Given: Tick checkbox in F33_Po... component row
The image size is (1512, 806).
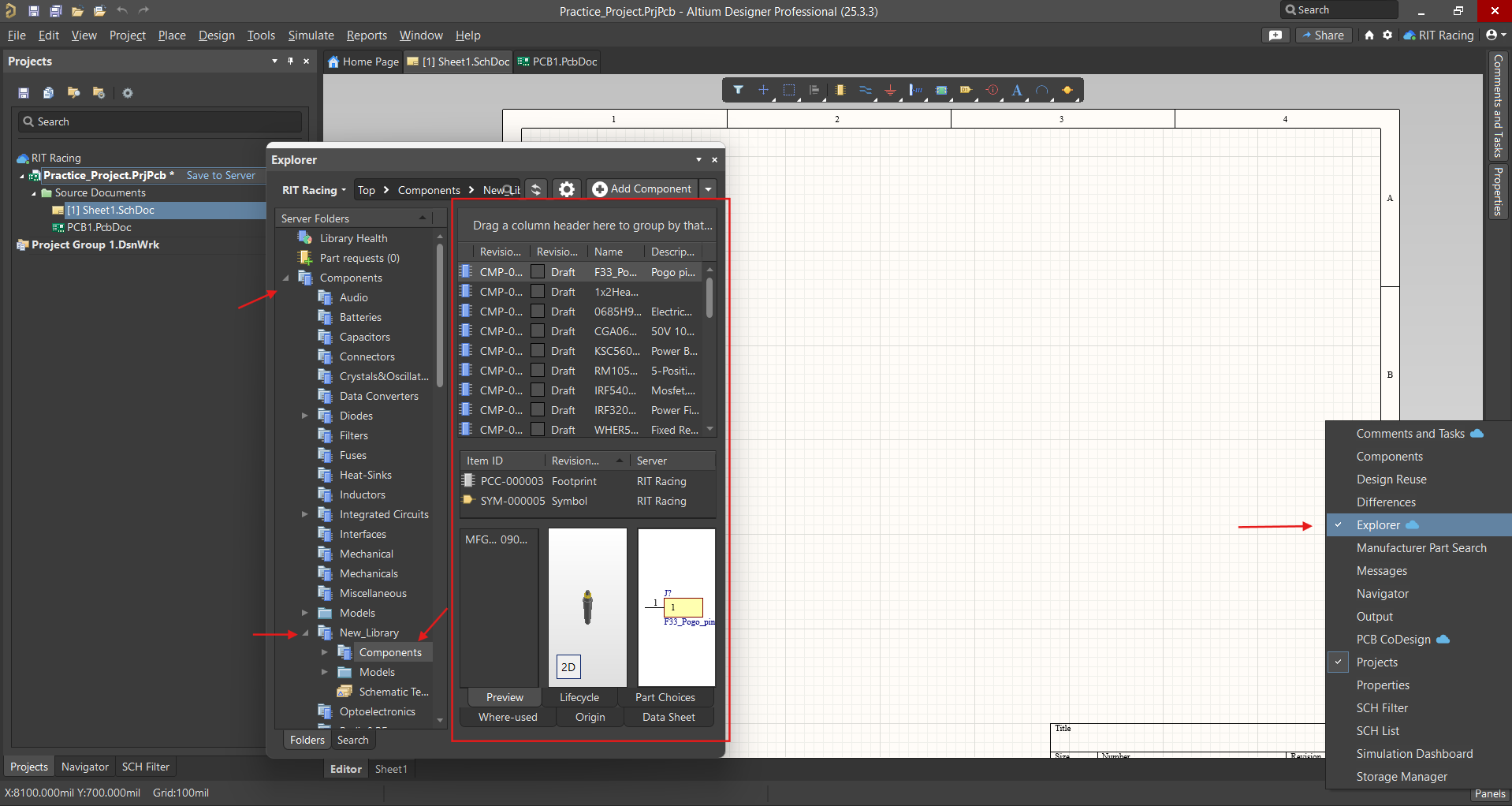Looking at the screenshot, I should [538, 271].
